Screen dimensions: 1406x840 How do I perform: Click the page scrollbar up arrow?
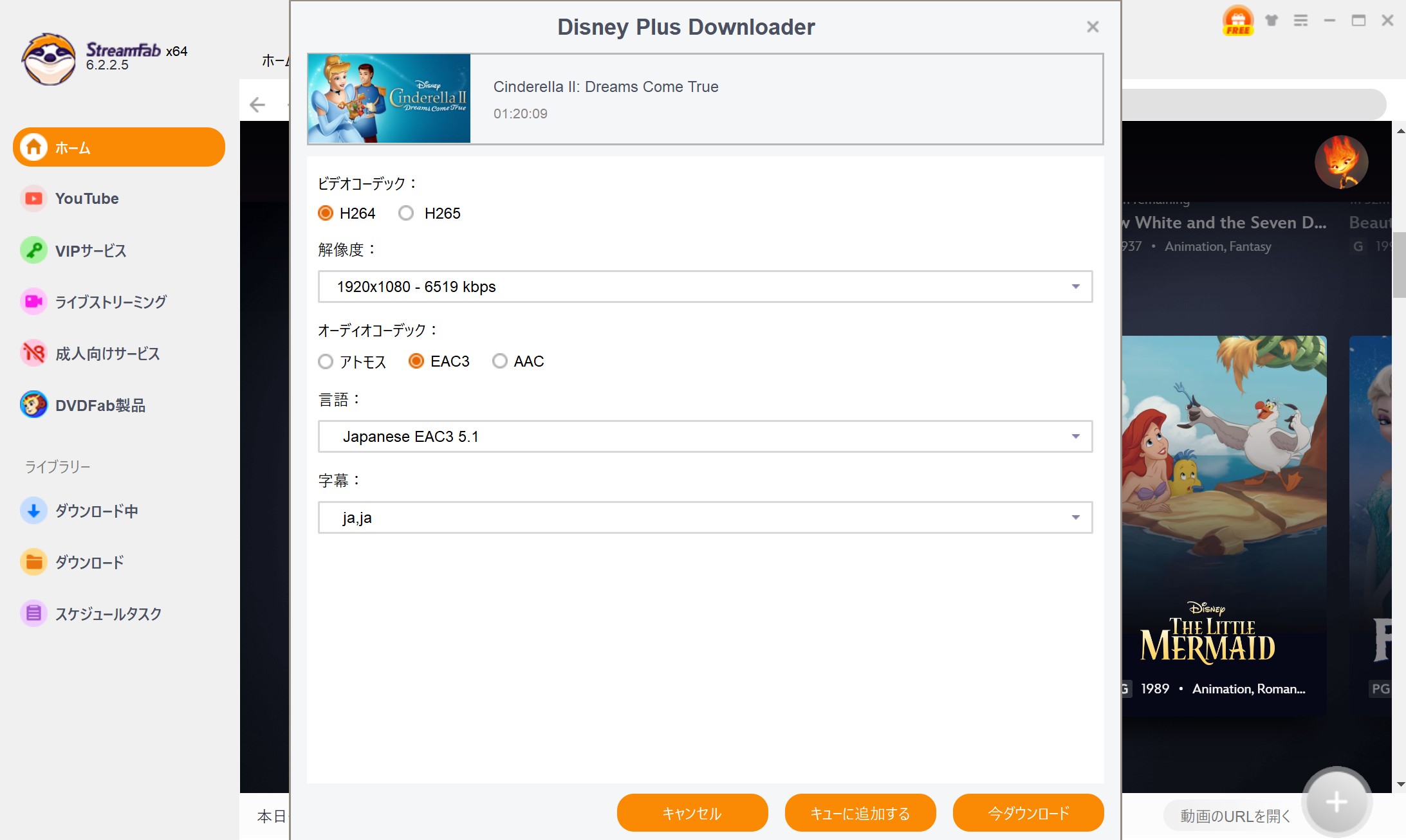coord(1400,131)
